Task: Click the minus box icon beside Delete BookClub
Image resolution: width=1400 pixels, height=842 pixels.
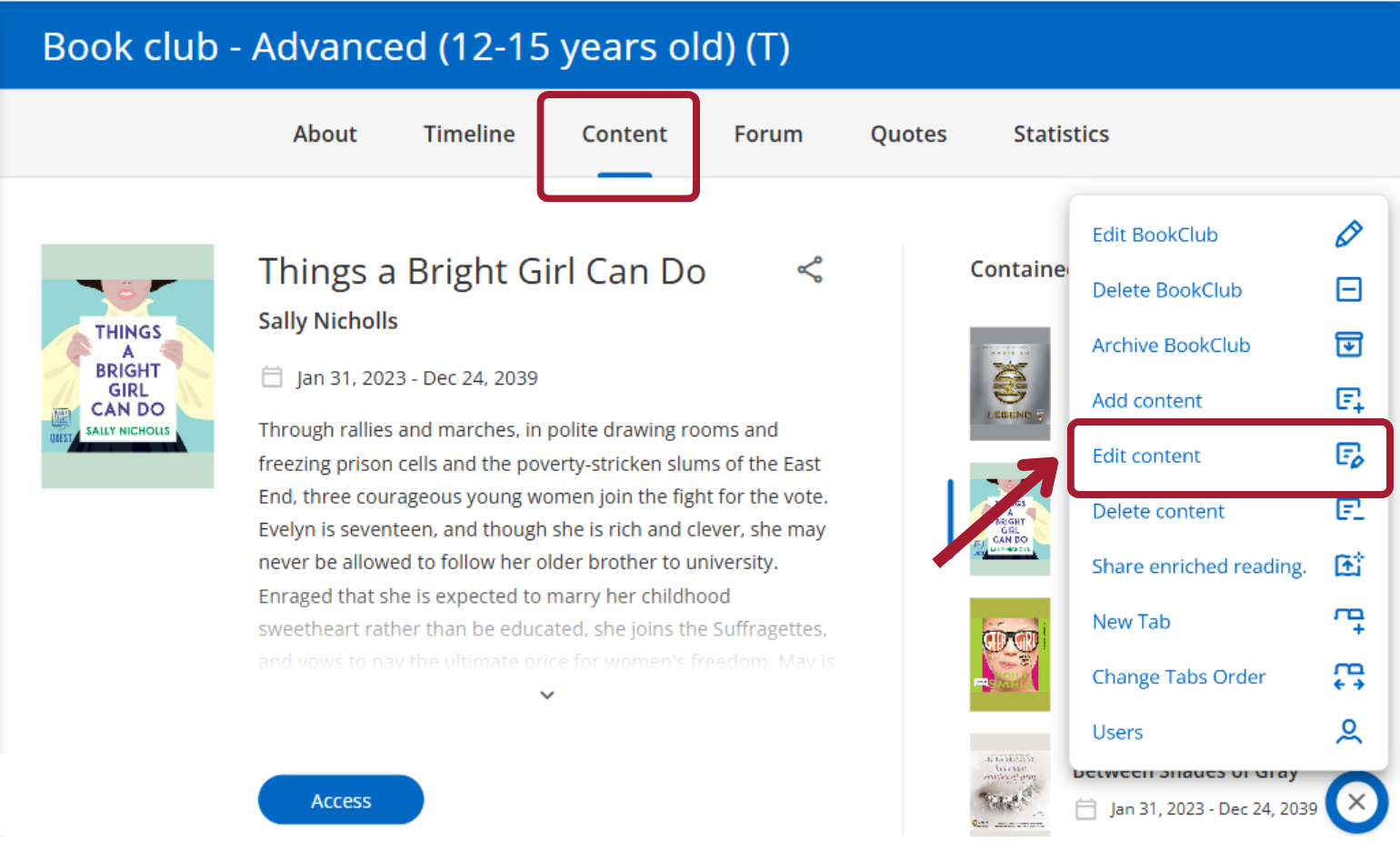Action: 1349,290
